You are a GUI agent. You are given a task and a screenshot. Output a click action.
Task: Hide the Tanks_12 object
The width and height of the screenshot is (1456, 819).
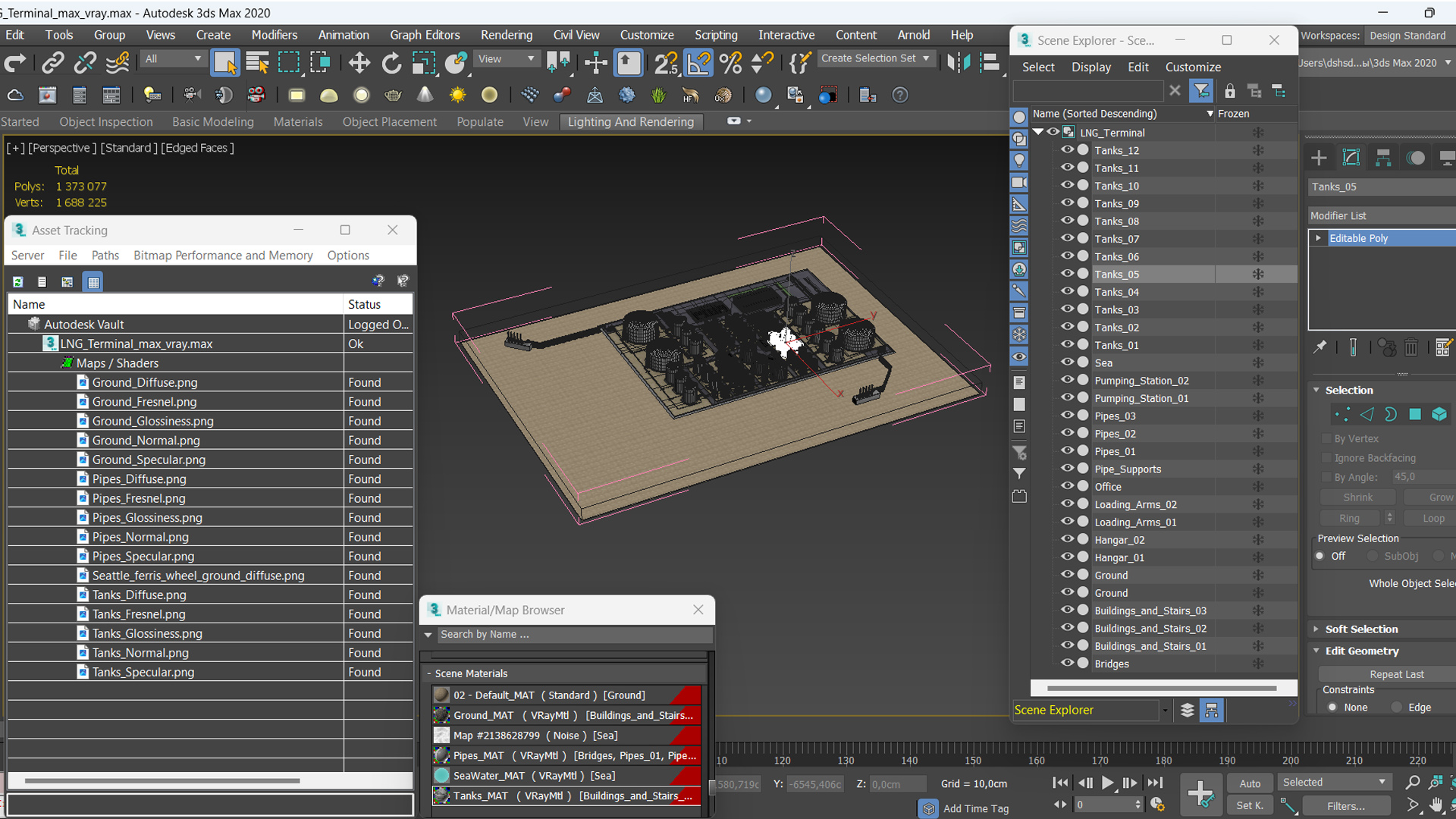(x=1067, y=150)
